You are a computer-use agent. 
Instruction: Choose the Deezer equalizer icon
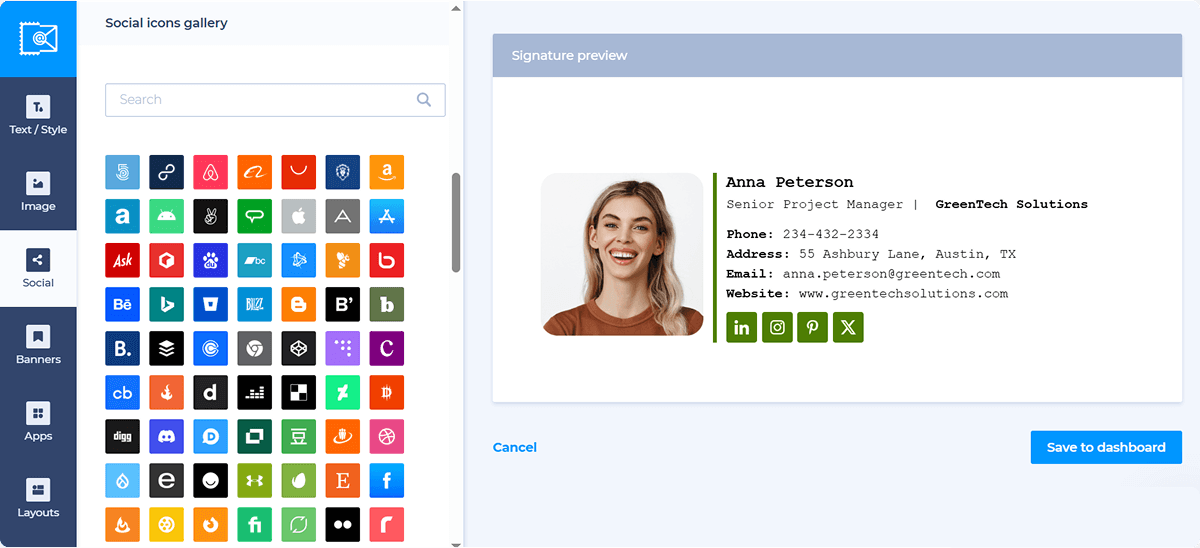point(254,392)
